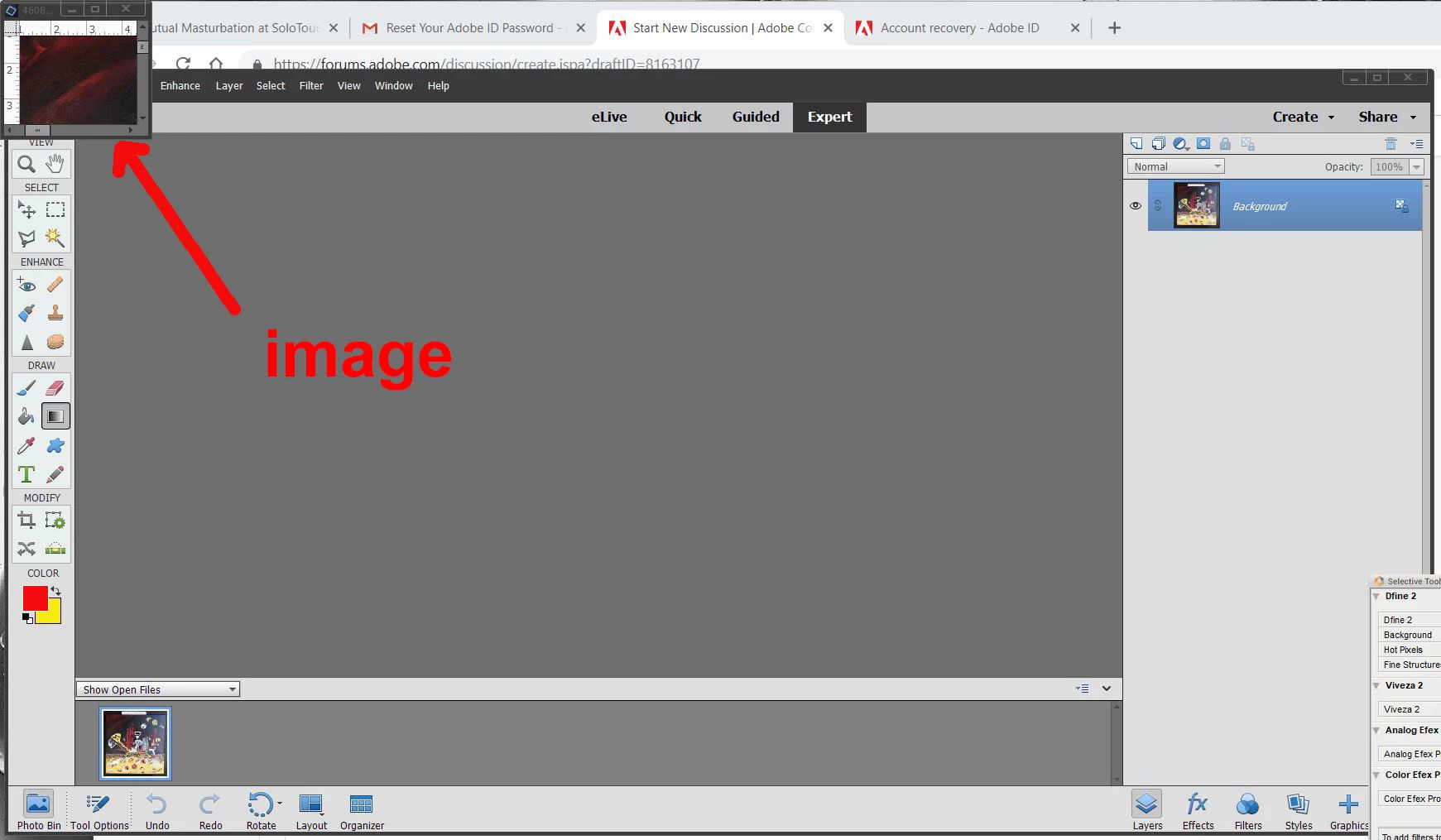Image resolution: width=1441 pixels, height=840 pixels.
Task: Toggle the Tool Options panel
Action: click(x=99, y=810)
